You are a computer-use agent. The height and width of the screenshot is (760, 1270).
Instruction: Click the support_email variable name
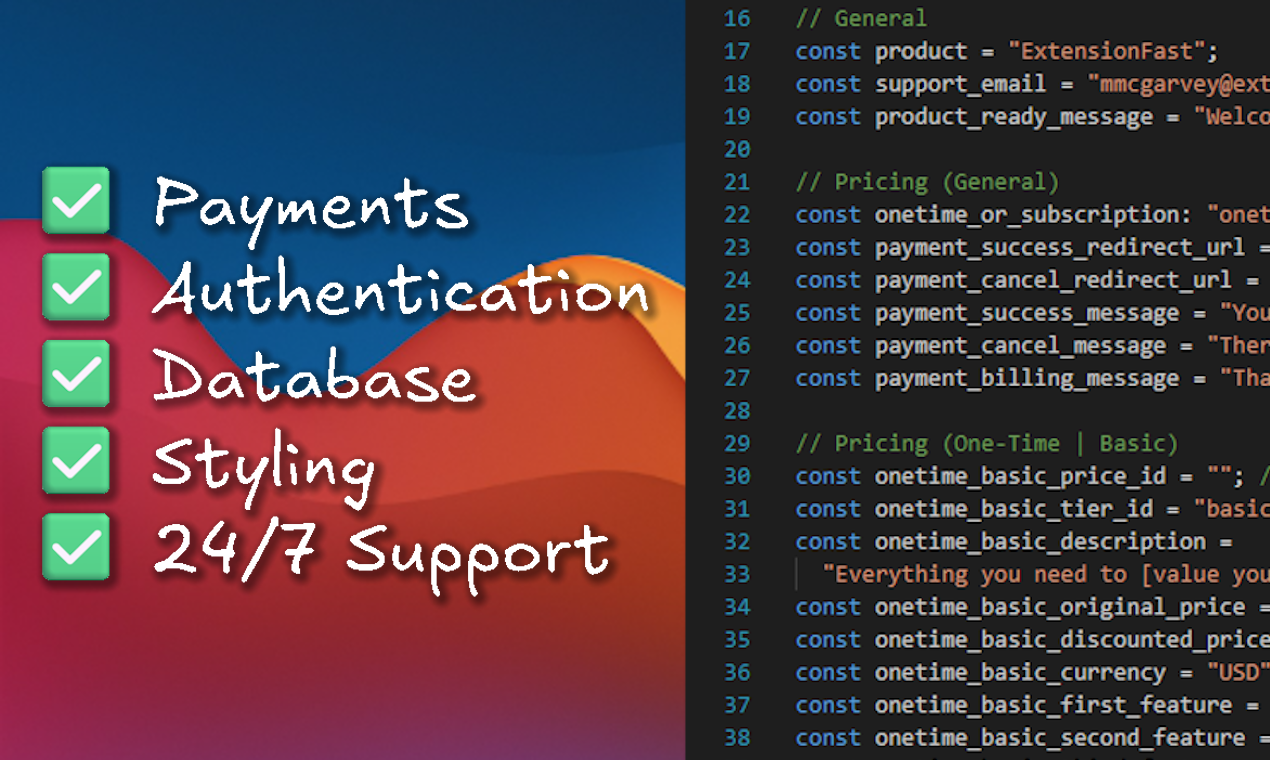pos(960,84)
